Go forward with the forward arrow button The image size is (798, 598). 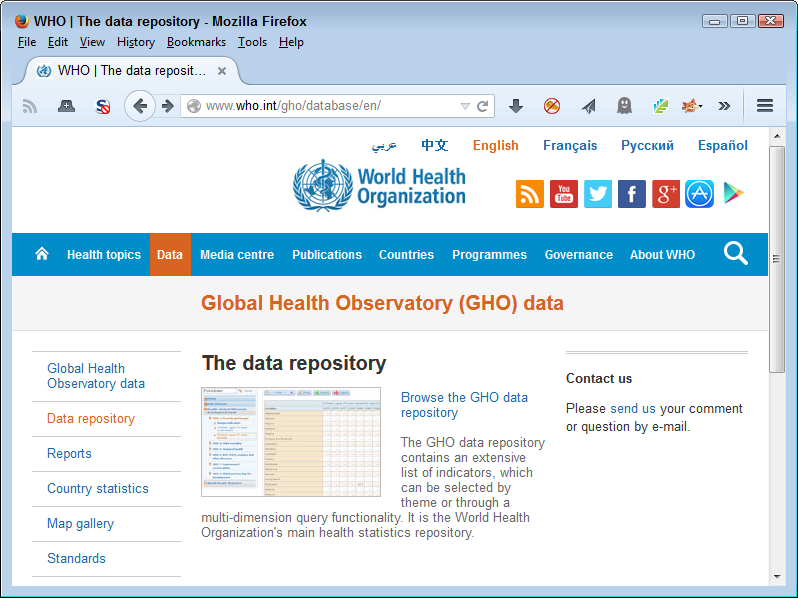pyautogui.click(x=167, y=106)
